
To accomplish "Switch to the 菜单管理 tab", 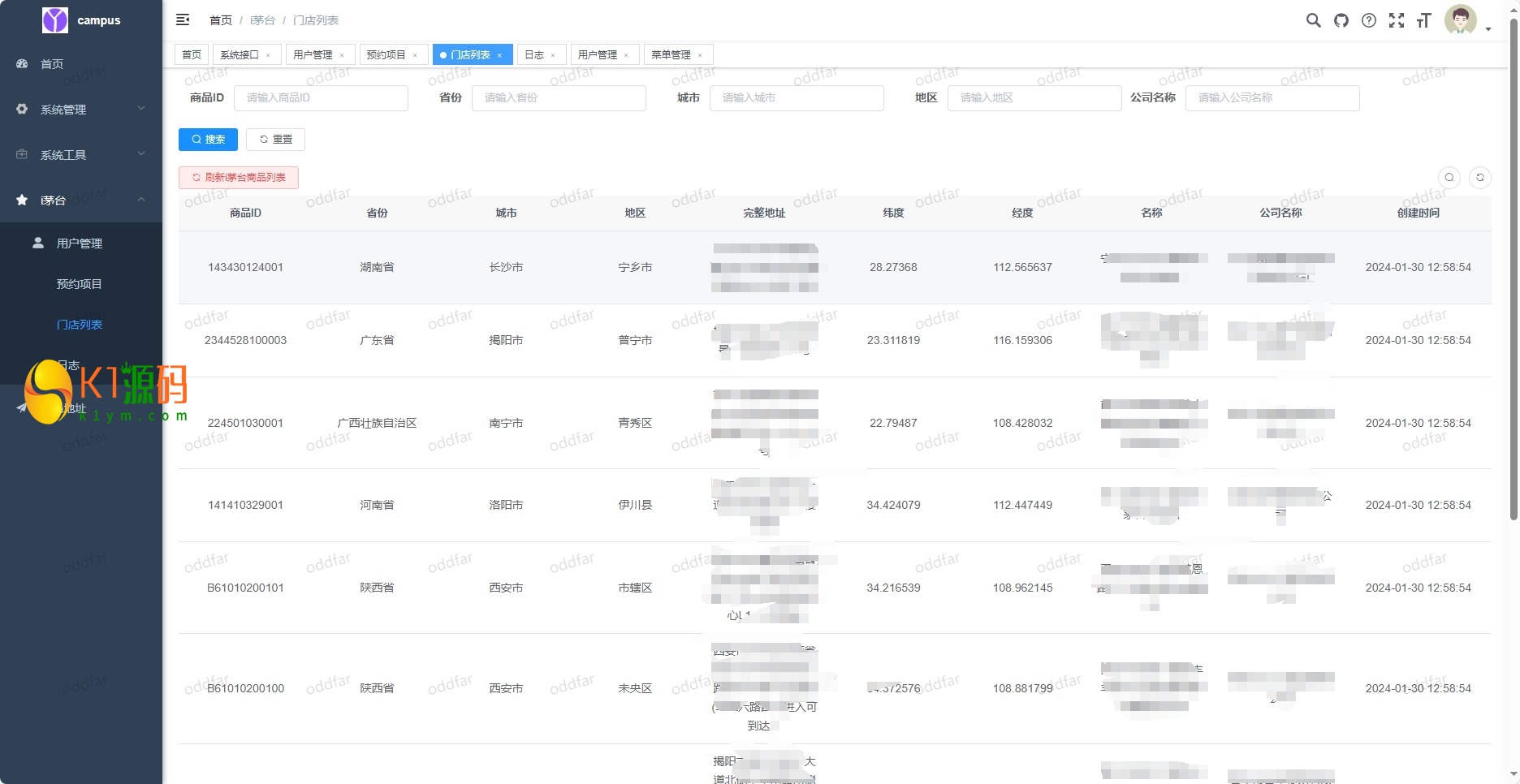I will click(671, 55).
